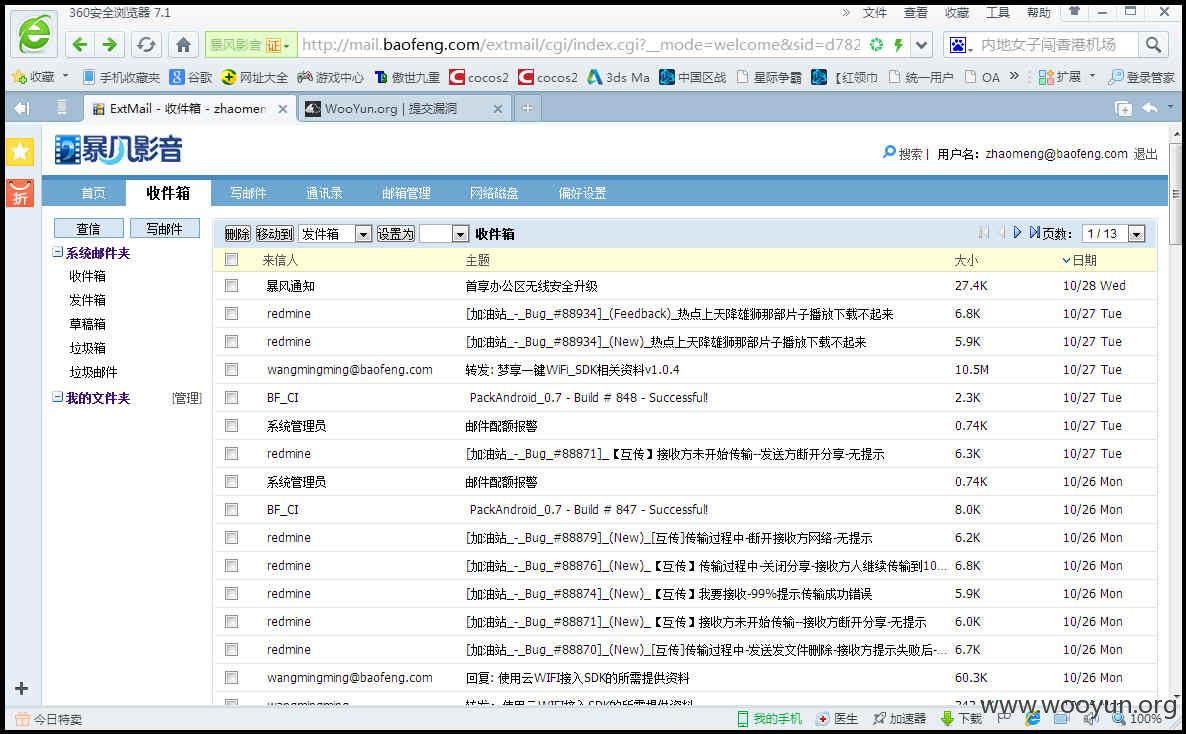1186x734 pixels.
Task: Check the 暴风通知 email checkbox
Action: click(231, 285)
